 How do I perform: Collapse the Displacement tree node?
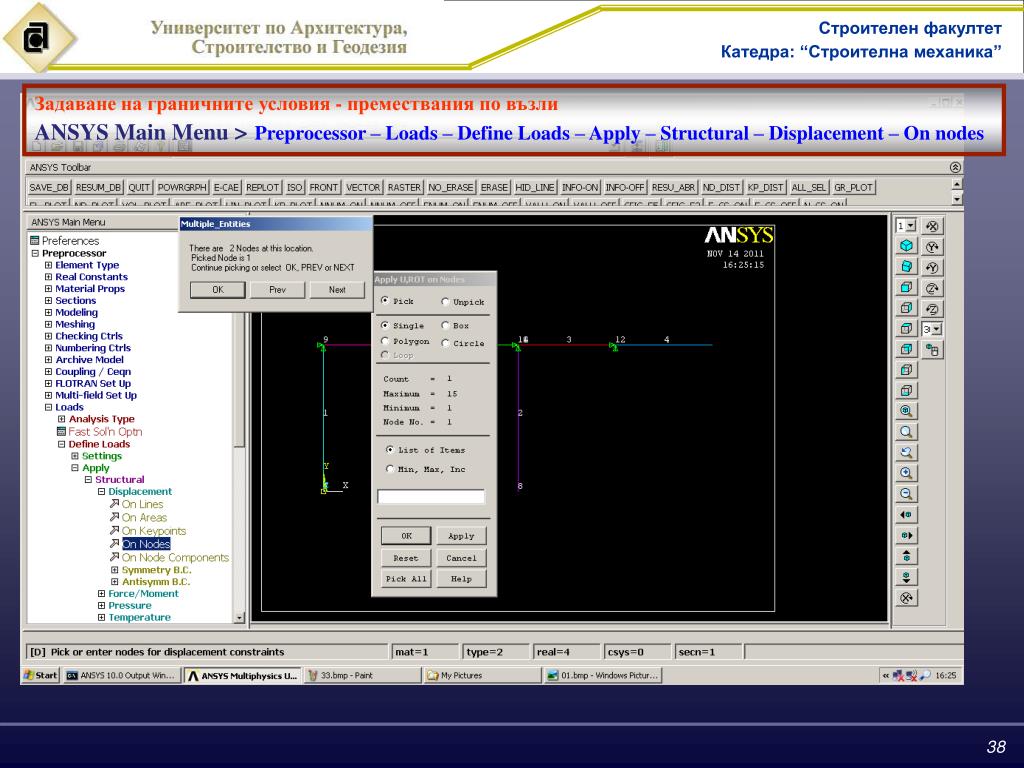pos(101,492)
